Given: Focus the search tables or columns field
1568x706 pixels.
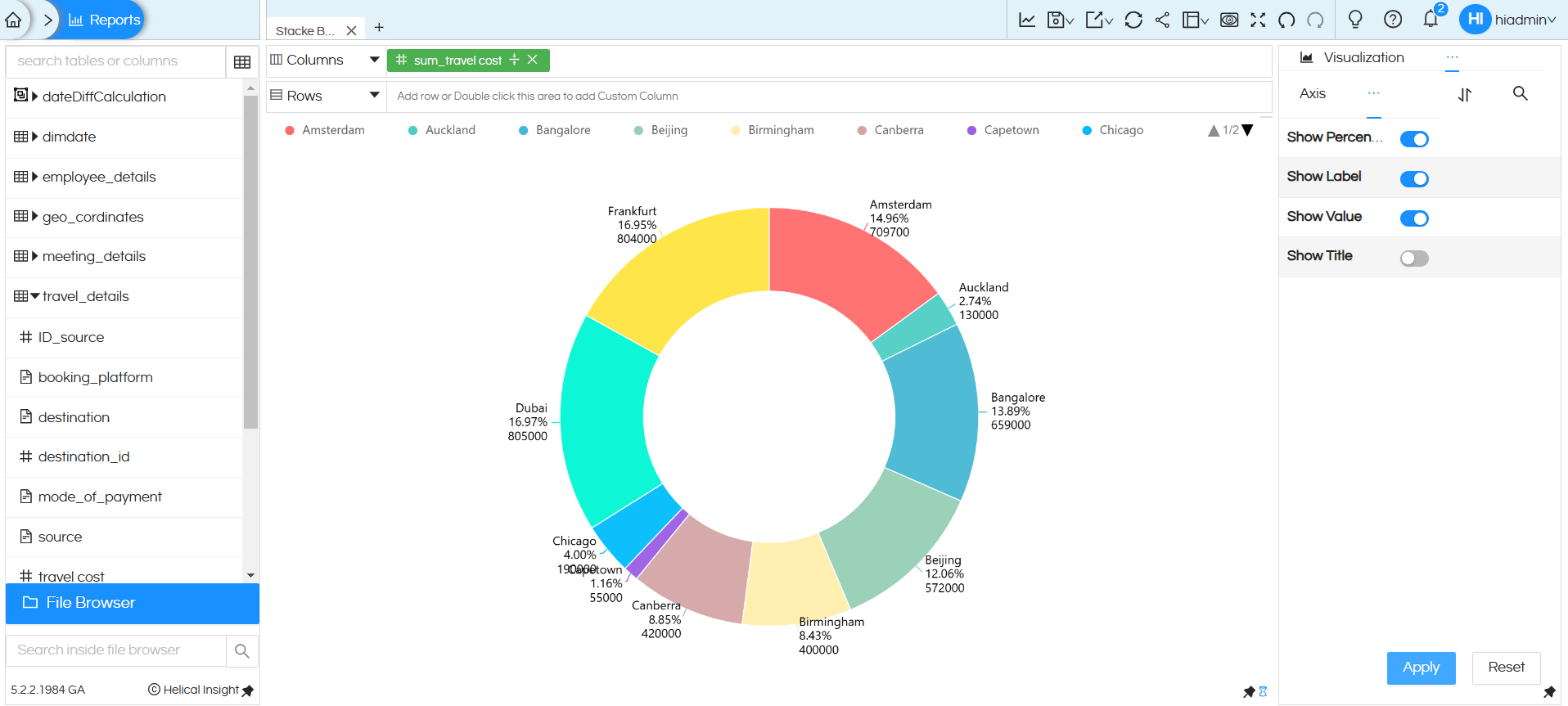Looking at the screenshot, I should [115, 61].
